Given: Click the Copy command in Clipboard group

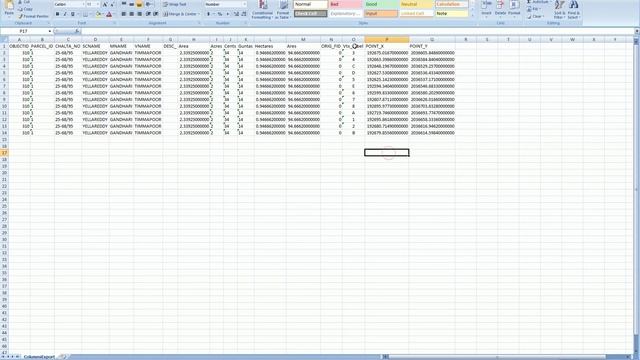Looking at the screenshot, I should coord(25,9).
